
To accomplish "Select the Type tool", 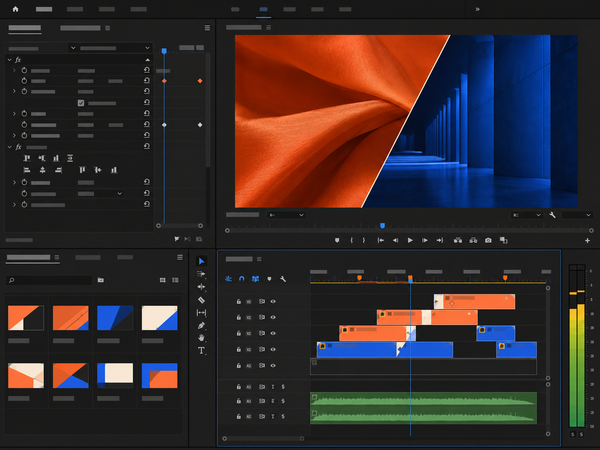I will click(201, 351).
